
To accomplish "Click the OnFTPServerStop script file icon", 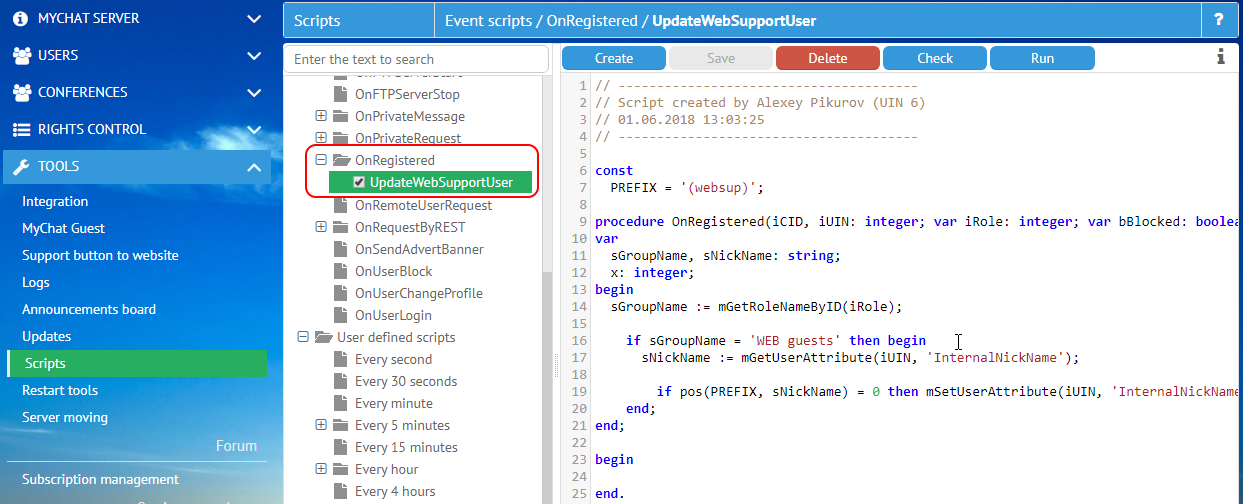I will click(x=342, y=95).
